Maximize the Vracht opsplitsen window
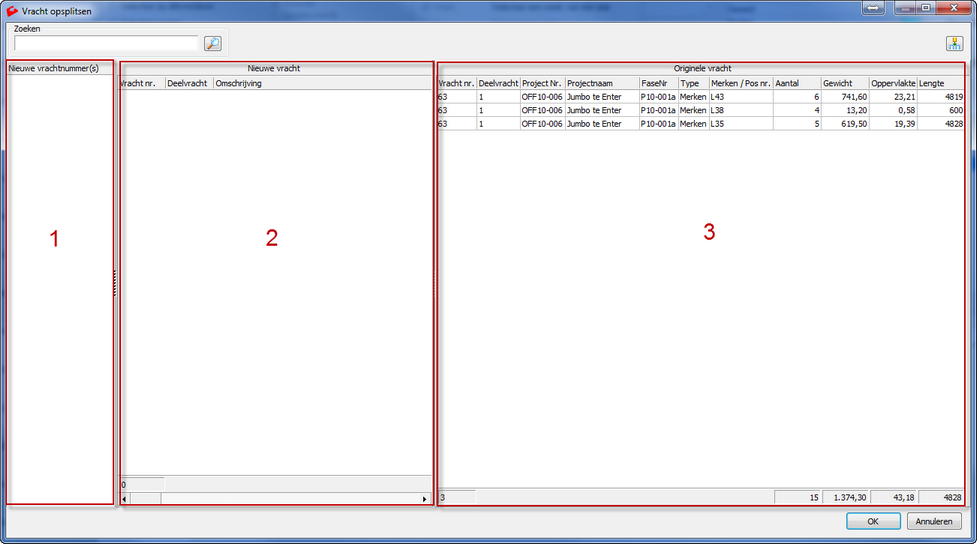Screen dimensions: 977x544 tap(926, 8)
